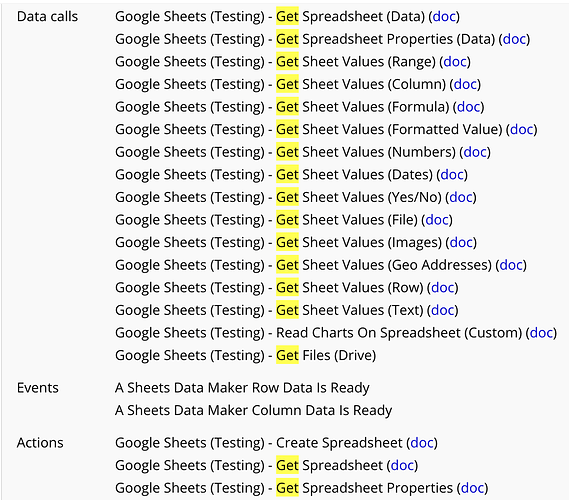Open doc for Get Sheet Values (Numbers)
Screen dimensions: 569x500
click(x=475, y=152)
